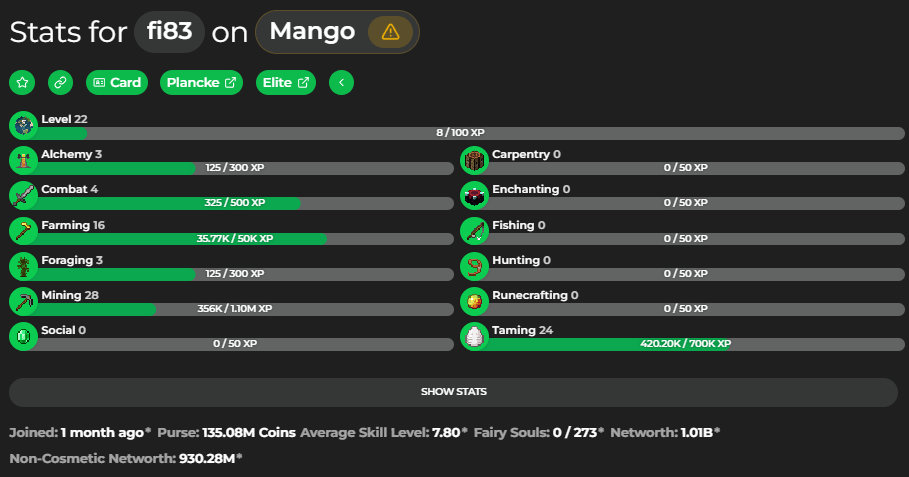909x477 pixels.
Task: Click the Alchemy brewing stand icon
Action: click(x=24, y=161)
